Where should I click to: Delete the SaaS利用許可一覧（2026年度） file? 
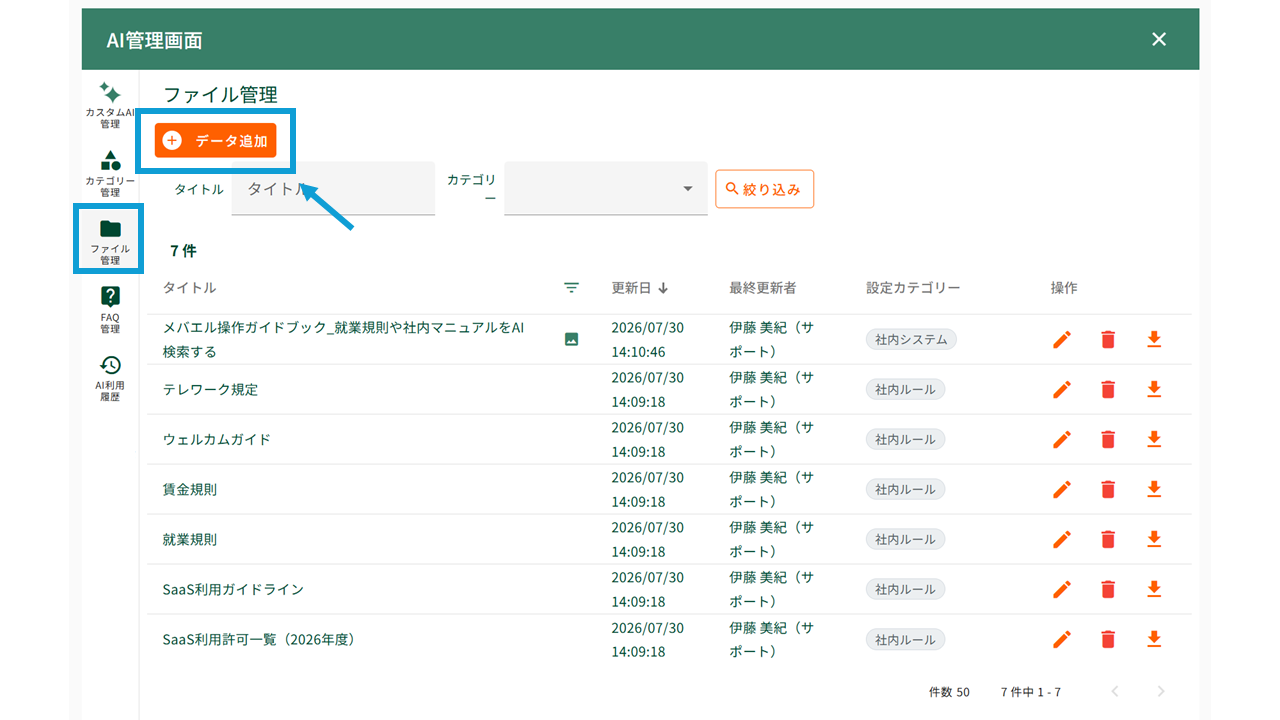(x=1108, y=639)
